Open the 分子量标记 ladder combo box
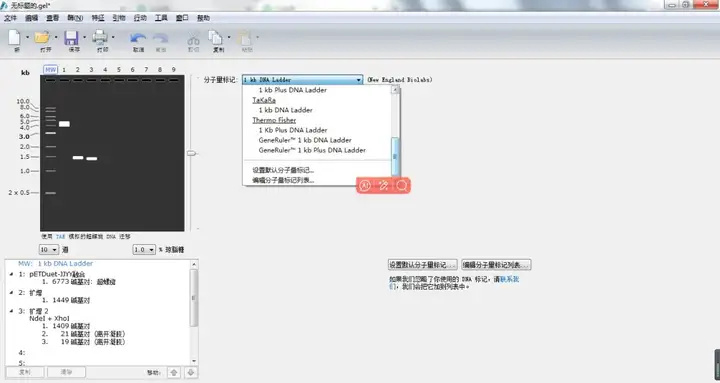Screen dimensions: 720x383 point(303,80)
